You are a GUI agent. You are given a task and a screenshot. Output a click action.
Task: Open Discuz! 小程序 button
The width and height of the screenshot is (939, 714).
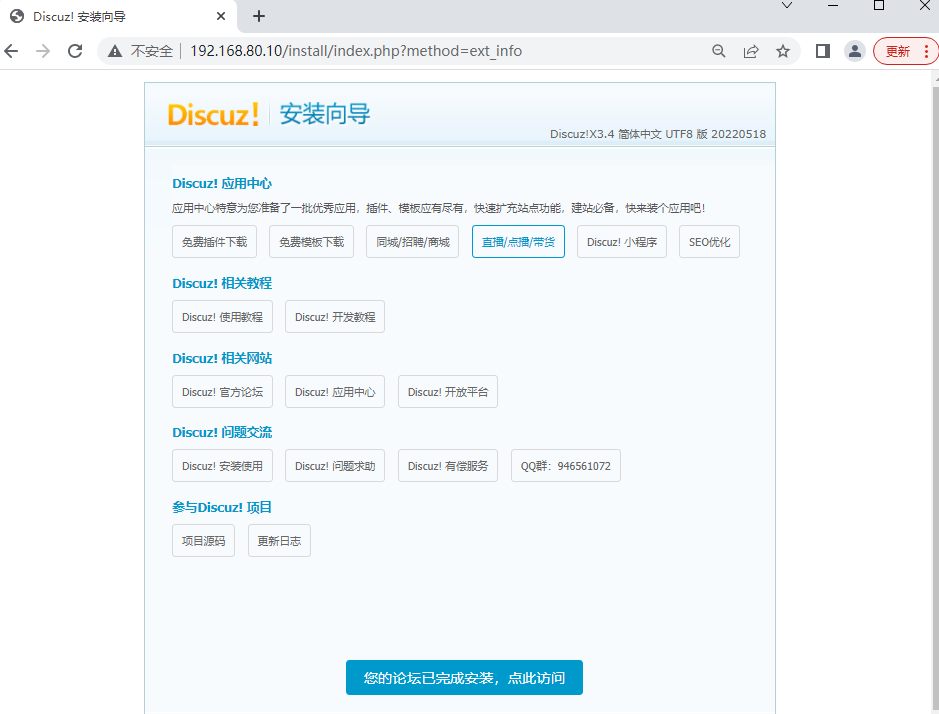tap(622, 242)
